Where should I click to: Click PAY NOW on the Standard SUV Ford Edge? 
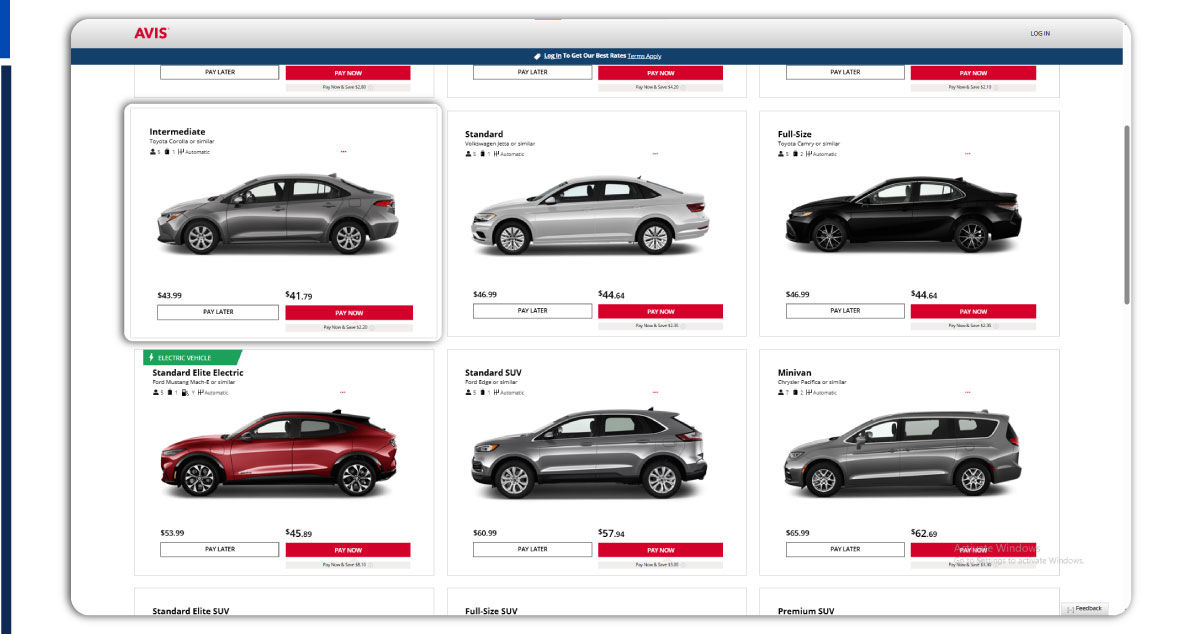pos(662,549)
